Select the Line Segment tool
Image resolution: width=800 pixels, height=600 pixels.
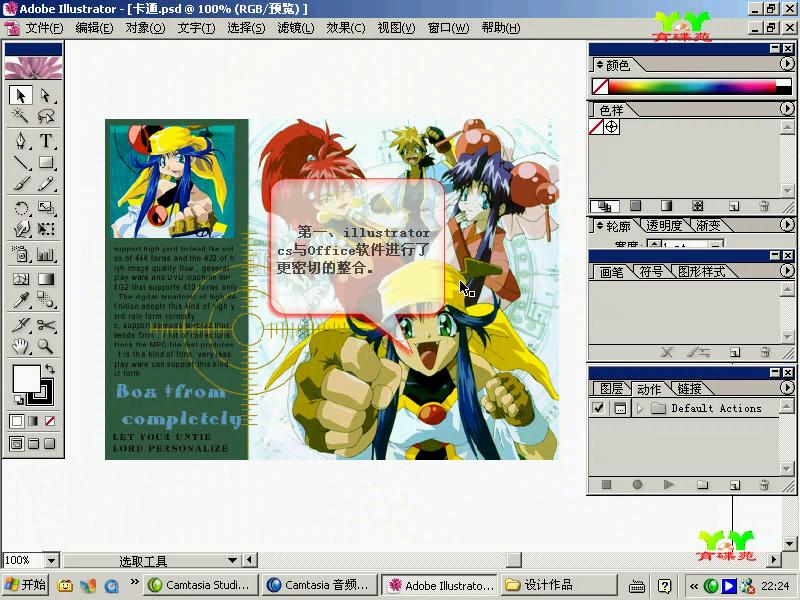[x=20, y=162]
